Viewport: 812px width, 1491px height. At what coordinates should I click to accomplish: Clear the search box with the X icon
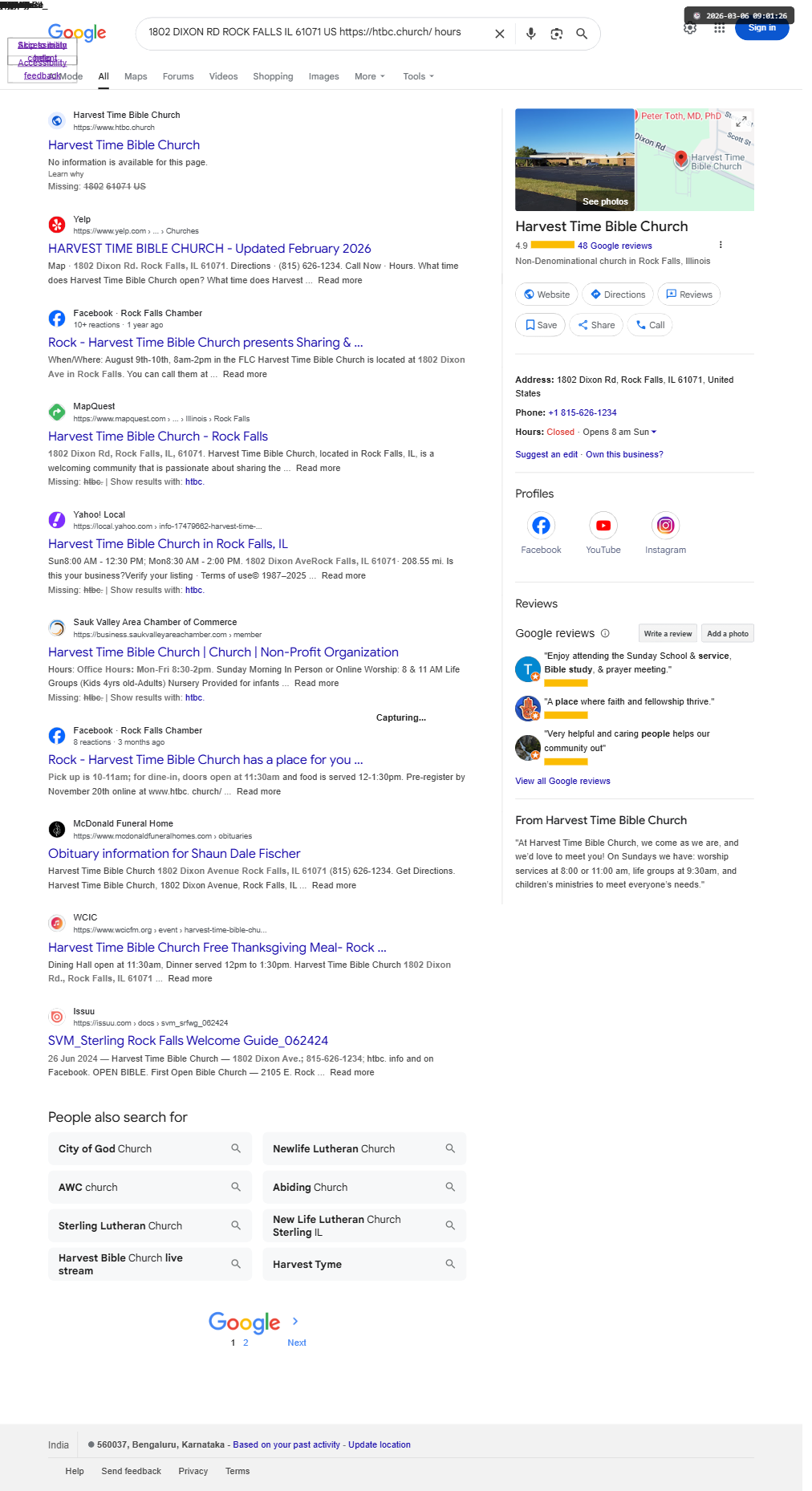(x=499, y=34)
